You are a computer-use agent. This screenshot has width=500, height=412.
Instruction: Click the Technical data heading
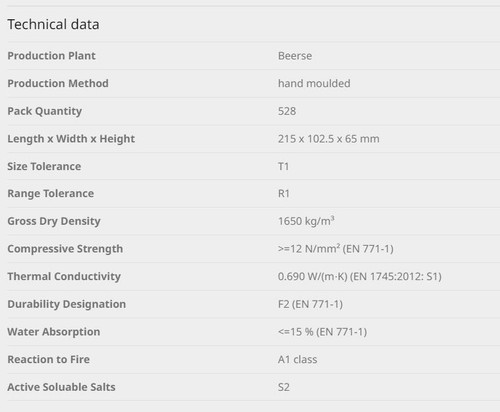[53, 24]
